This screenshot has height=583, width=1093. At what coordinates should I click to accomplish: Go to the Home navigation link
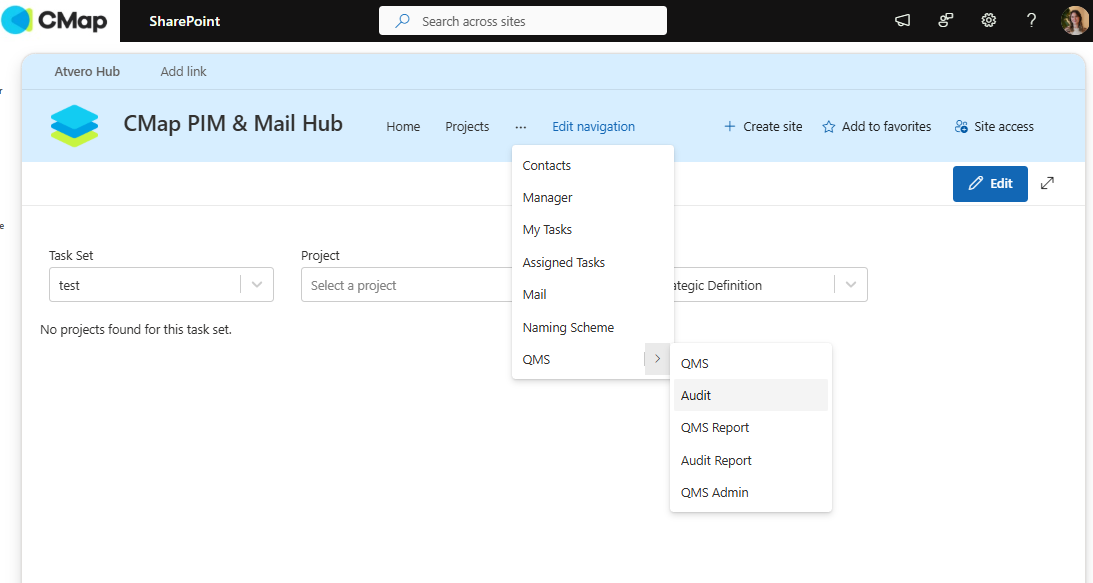(x=403, y=127)
